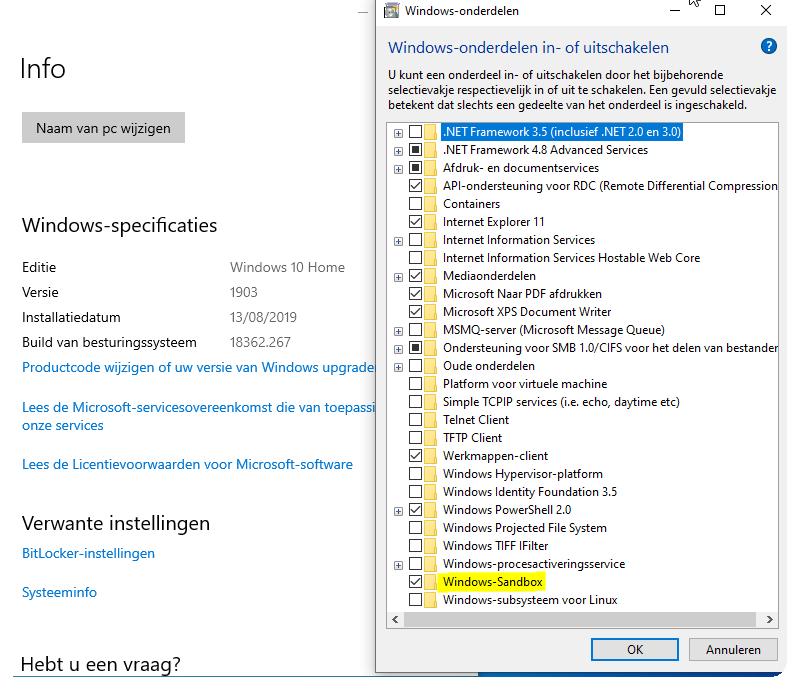787x677 pixels.
Task: Click the folder icon beside Internet Explorer 11
Action: pyautogui.click(x=431, y=222)
